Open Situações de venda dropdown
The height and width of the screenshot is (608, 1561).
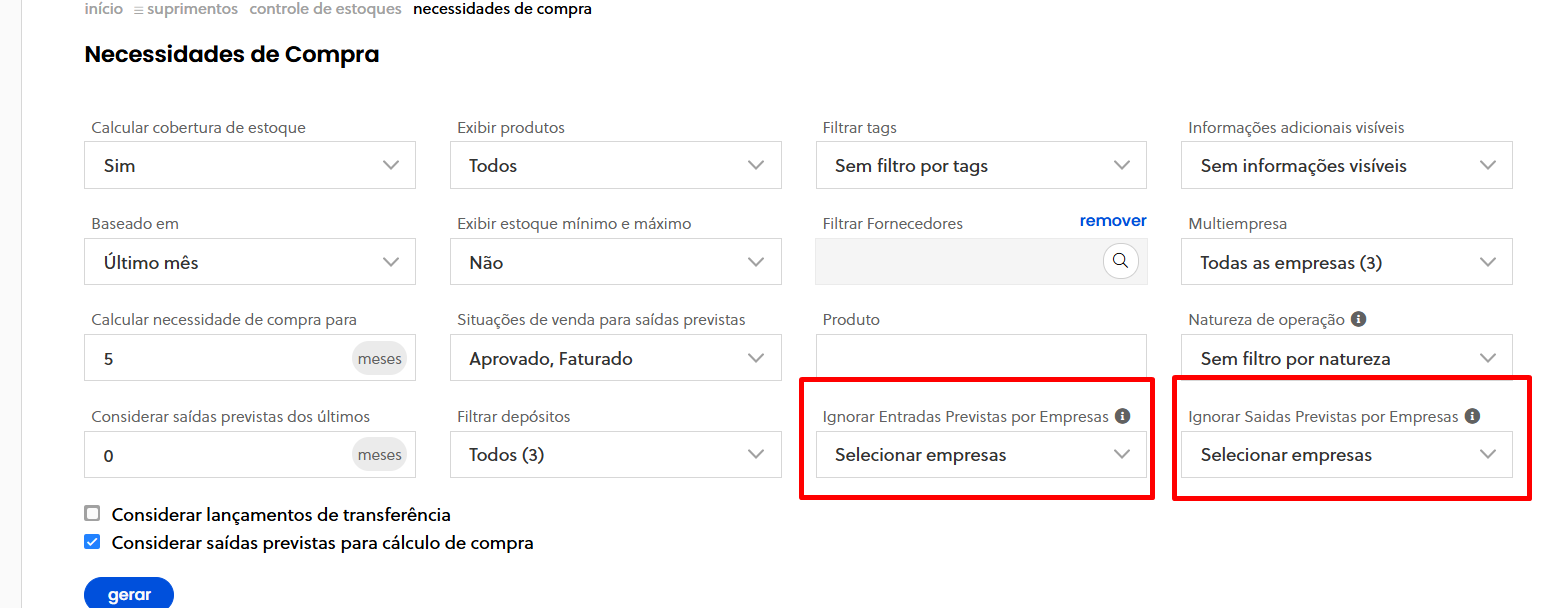click(615, 358)
